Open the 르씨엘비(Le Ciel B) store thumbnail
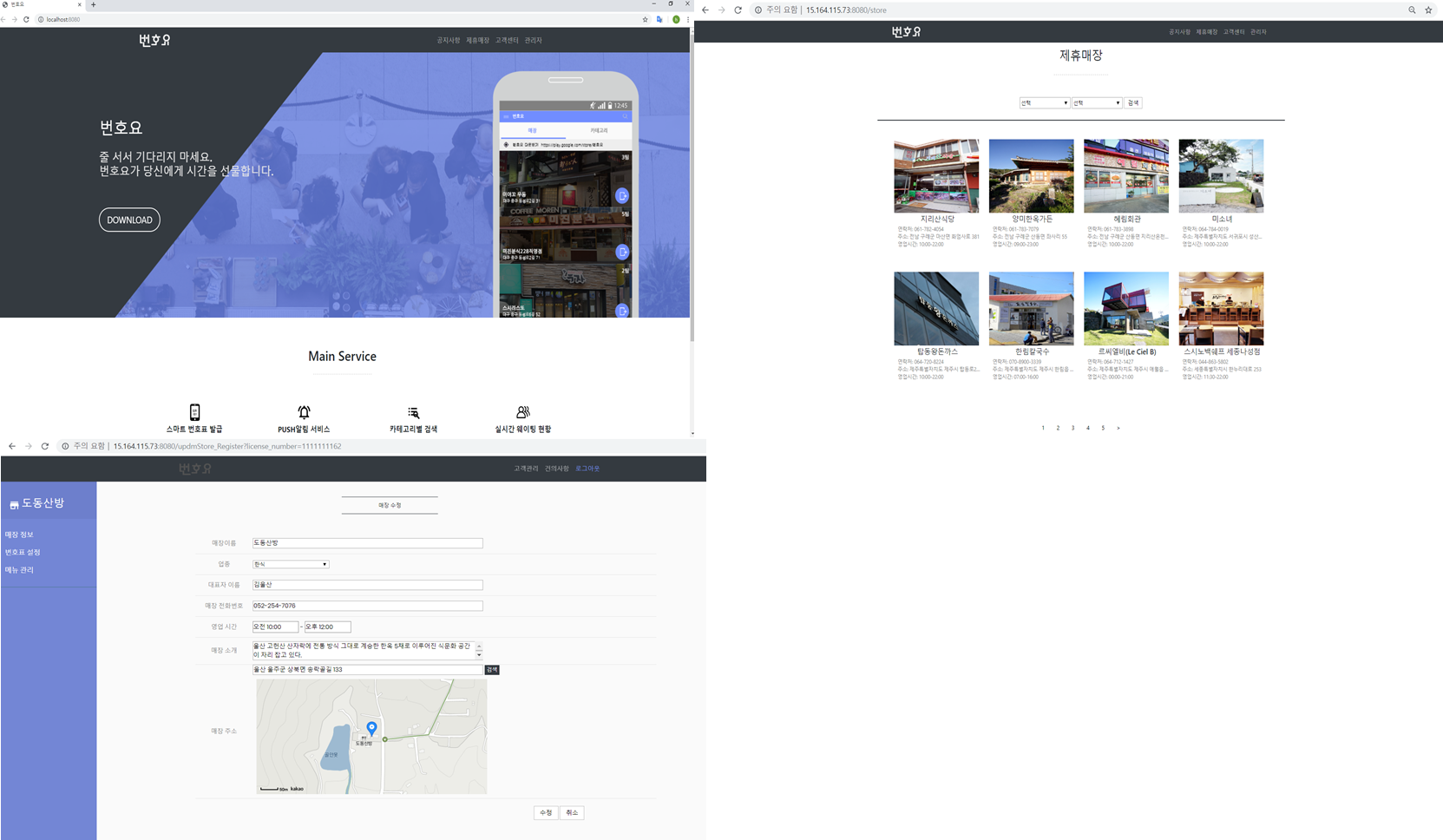Viewport: 1443px width, 840px height. pyautogui.click(x=1126, y=309)
